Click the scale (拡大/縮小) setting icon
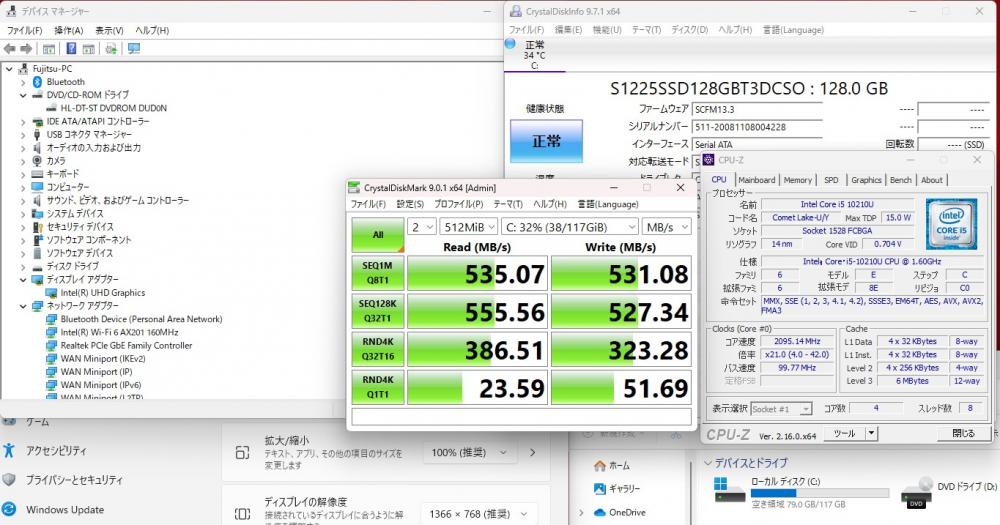 pyautogui.click(x=242, y=453)
